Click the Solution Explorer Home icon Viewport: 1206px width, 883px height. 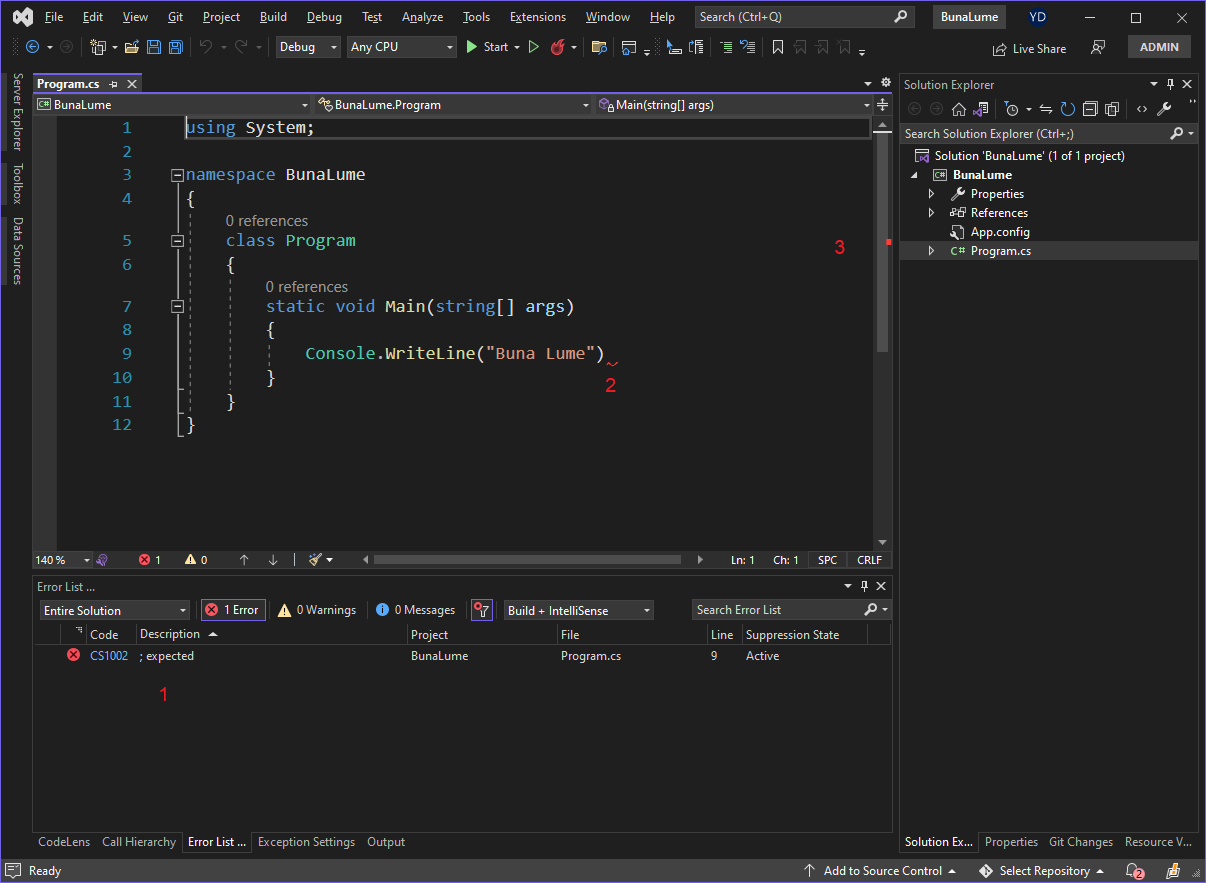959,109
